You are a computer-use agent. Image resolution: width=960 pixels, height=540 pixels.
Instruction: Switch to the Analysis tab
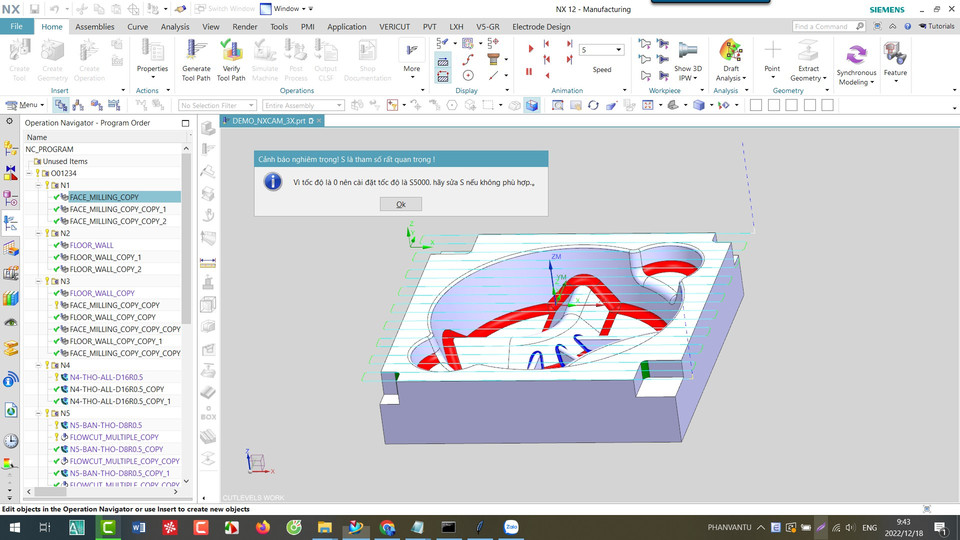pyautogui.click(x=175, y=26)
